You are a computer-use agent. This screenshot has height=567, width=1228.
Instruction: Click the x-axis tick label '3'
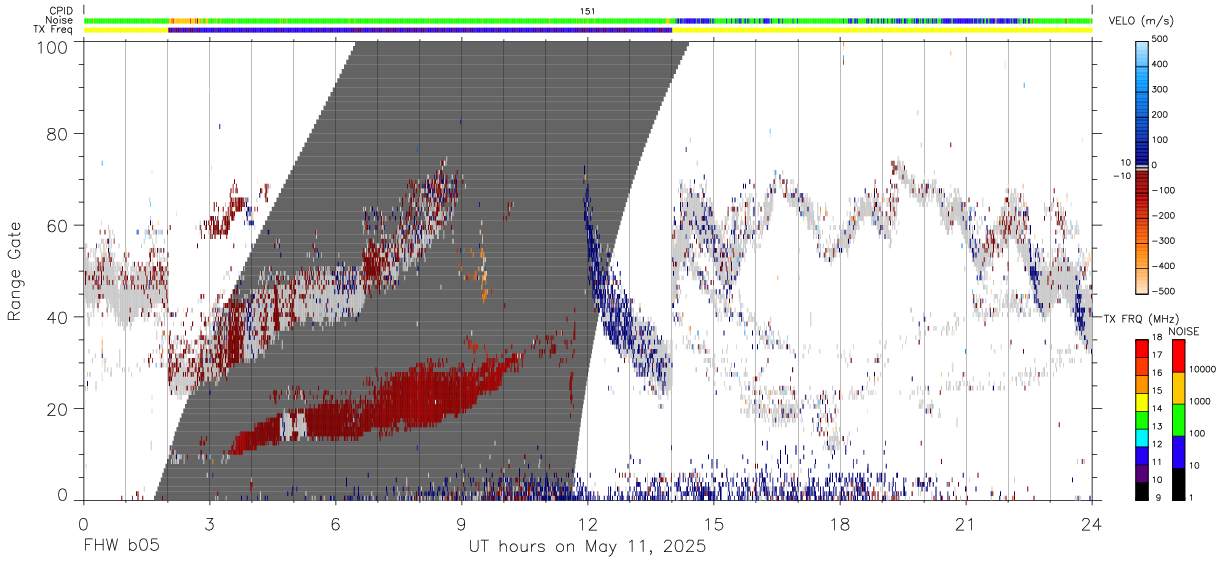pos(209,524)
